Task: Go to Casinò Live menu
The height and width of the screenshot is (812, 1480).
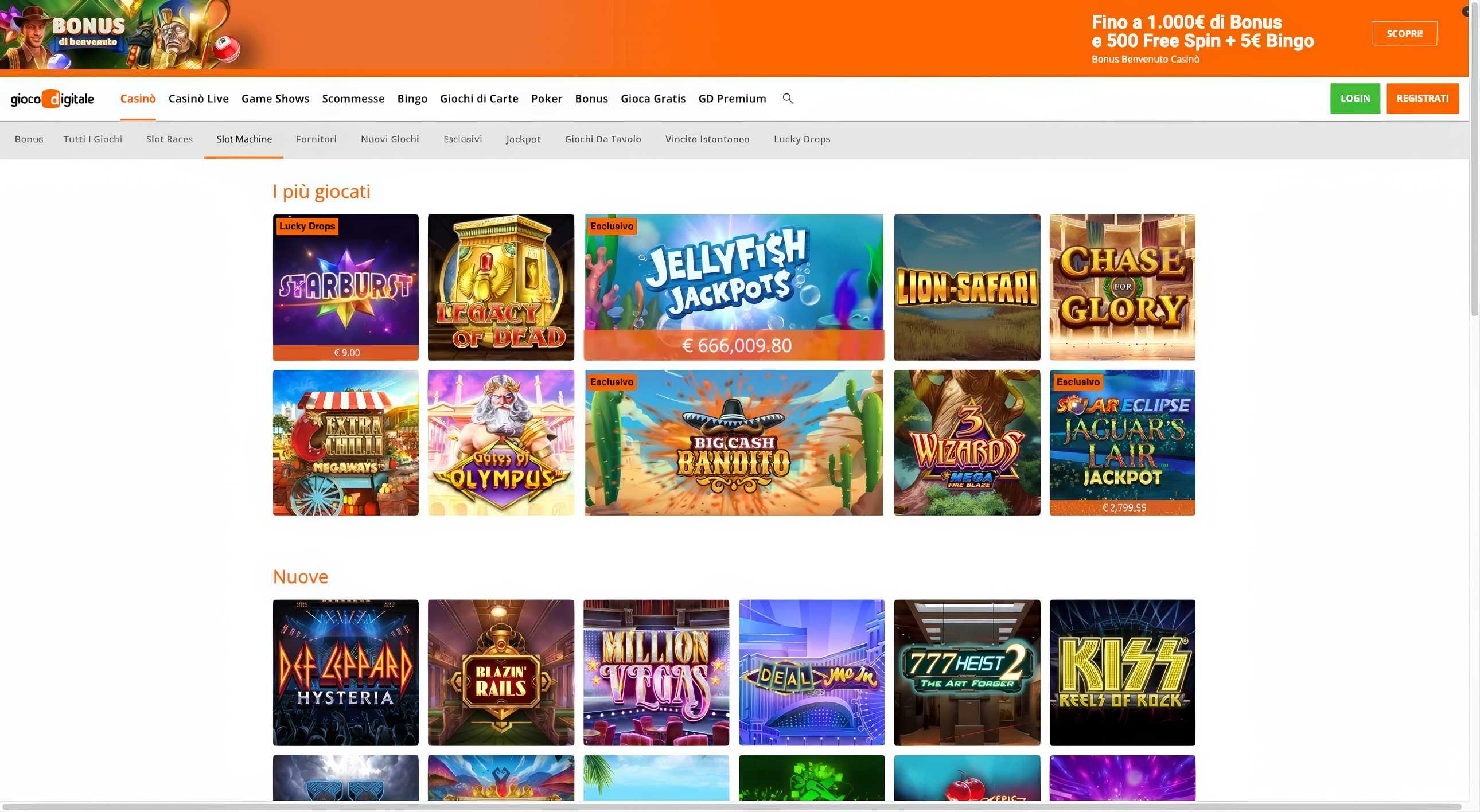Action: point(198,98)
